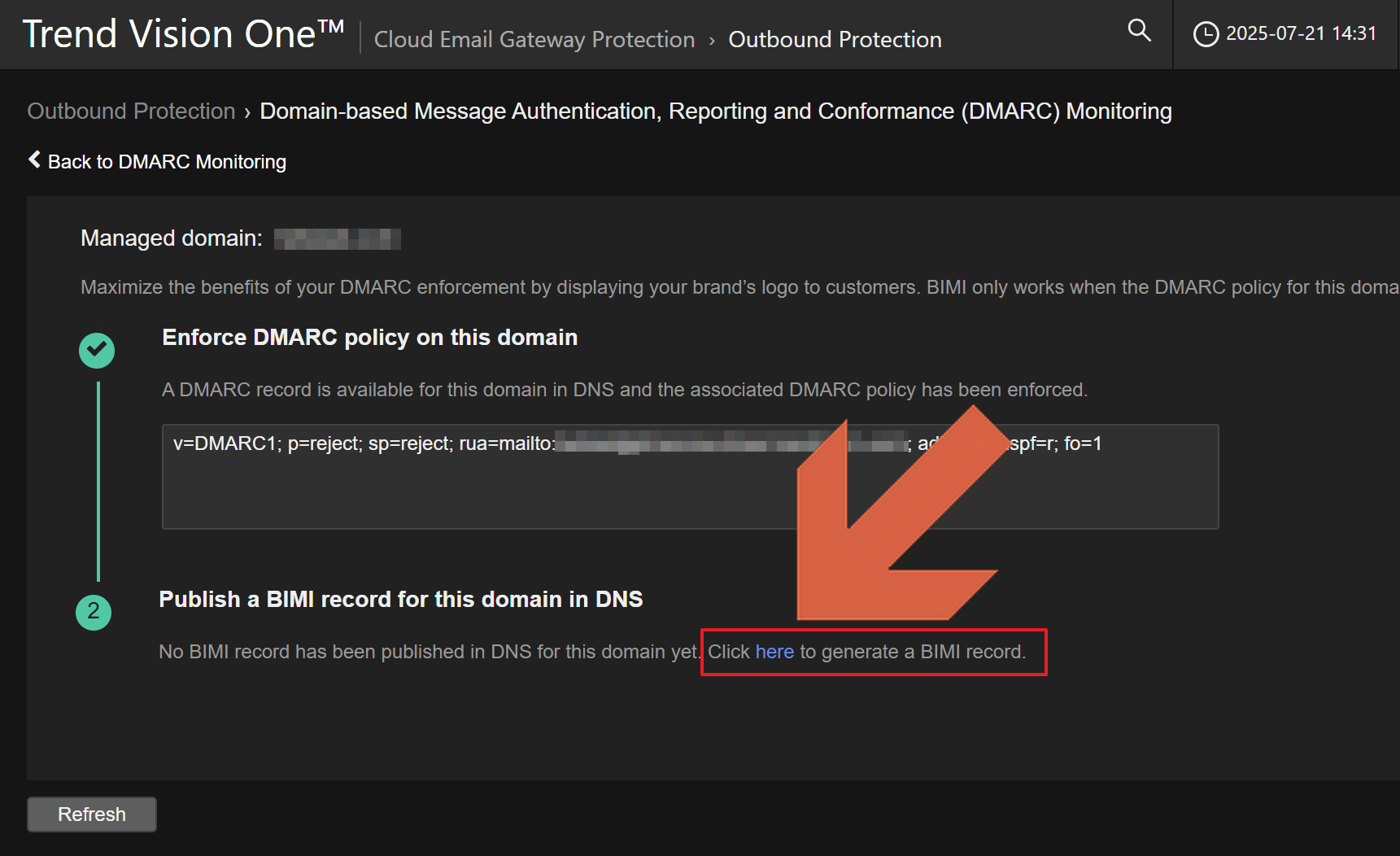
Task: Open Cloud Email Gateway Protection in header
Action: pyautogui.click(x=534, y=39)
